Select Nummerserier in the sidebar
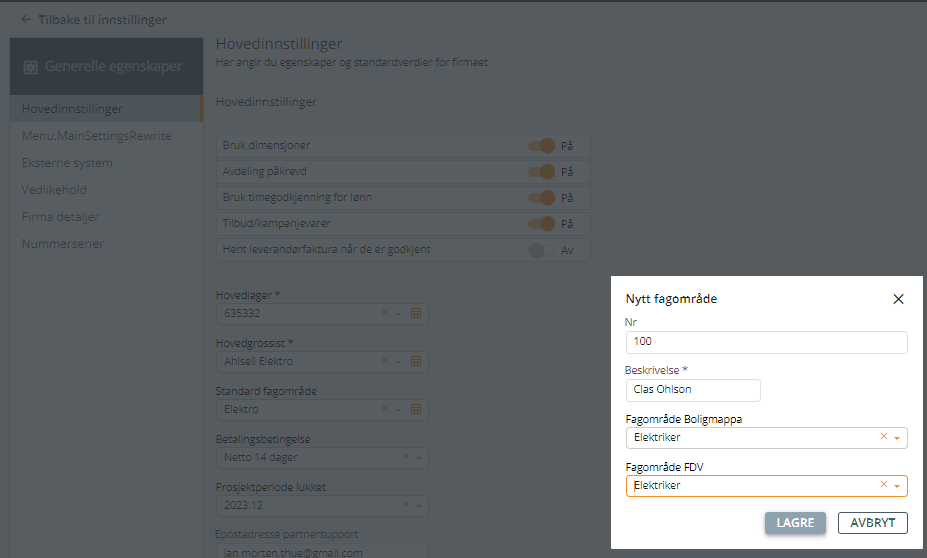The width and height of the screenshot is (927, 558). [62, 244]
